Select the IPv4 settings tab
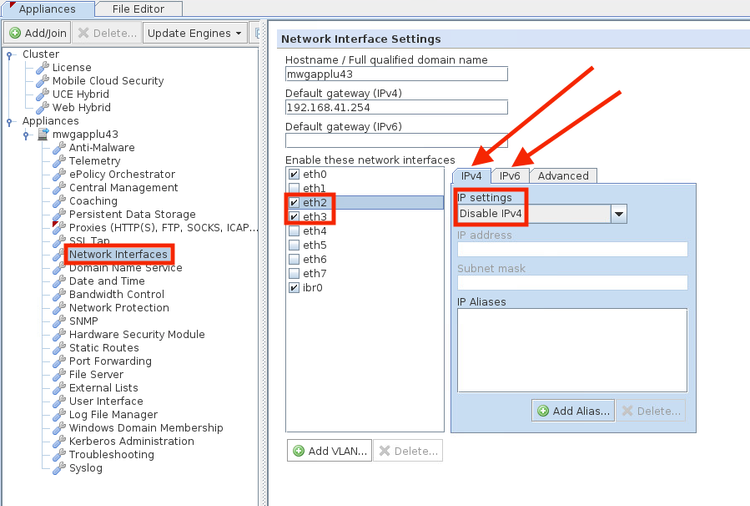Viewport: 750px width, 506px height. (x=471, y=176)
